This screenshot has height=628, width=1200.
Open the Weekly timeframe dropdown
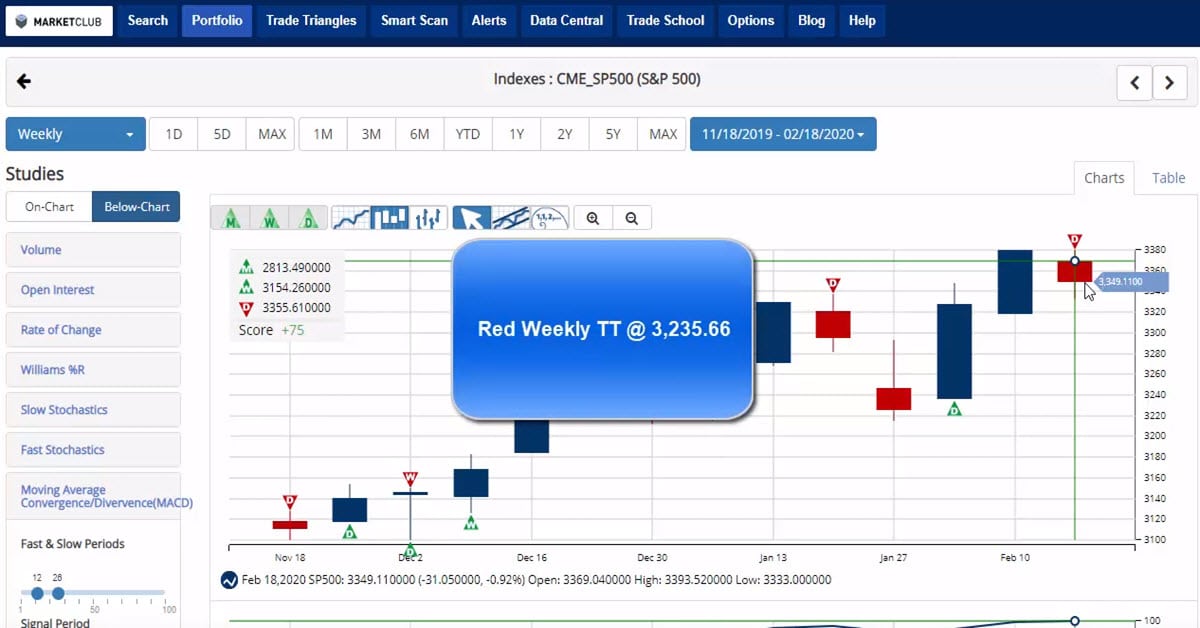point(75,134)
